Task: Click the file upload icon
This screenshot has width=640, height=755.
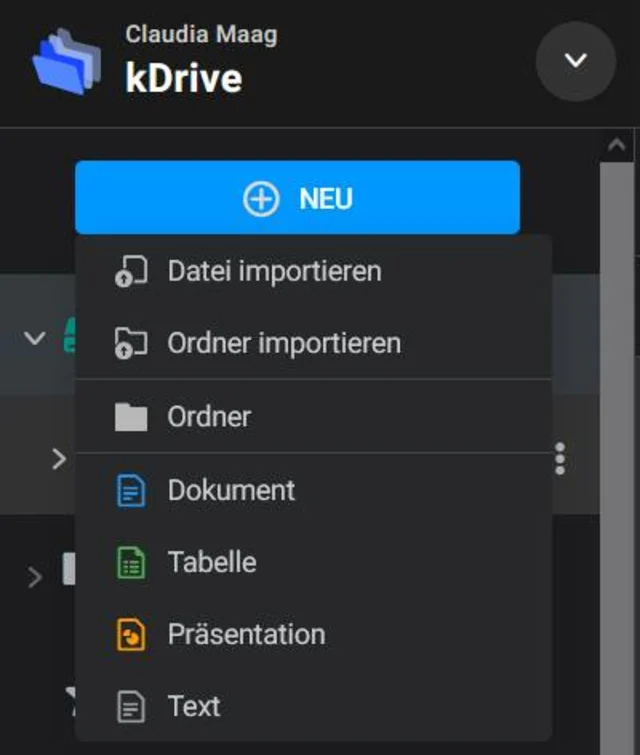Action: click(x=131, y=272)
